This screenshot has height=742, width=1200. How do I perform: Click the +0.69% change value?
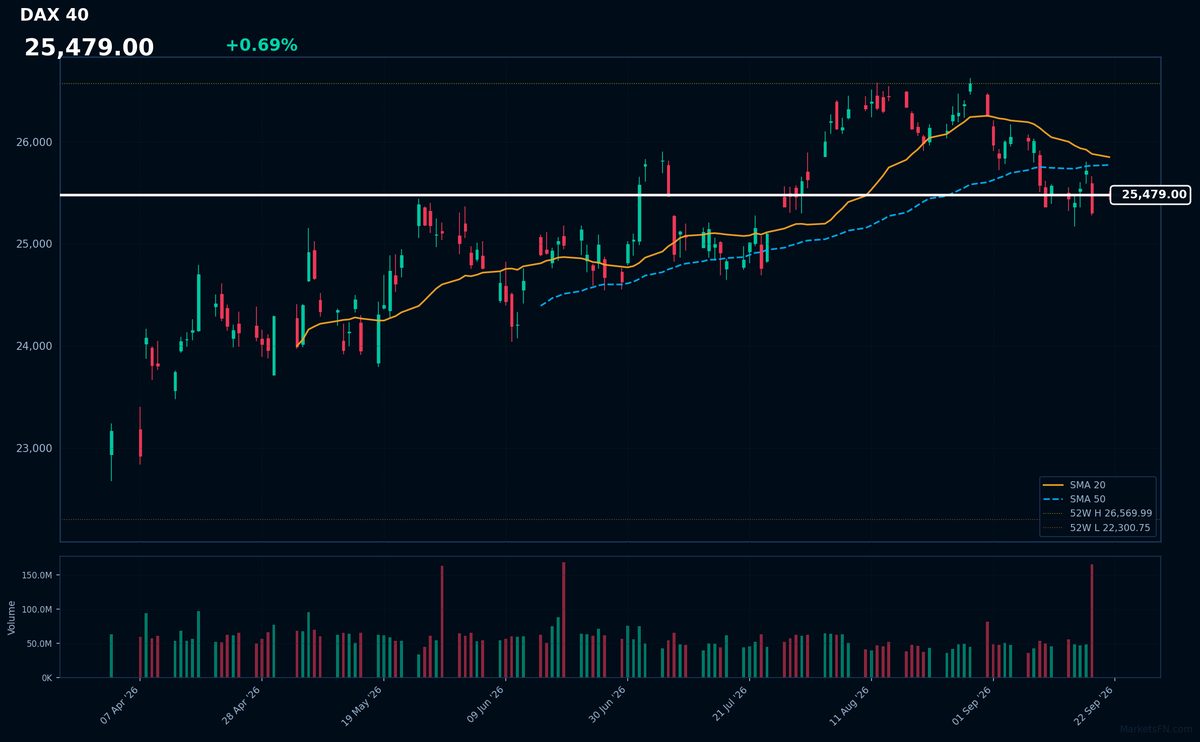[x=261, y=46]
